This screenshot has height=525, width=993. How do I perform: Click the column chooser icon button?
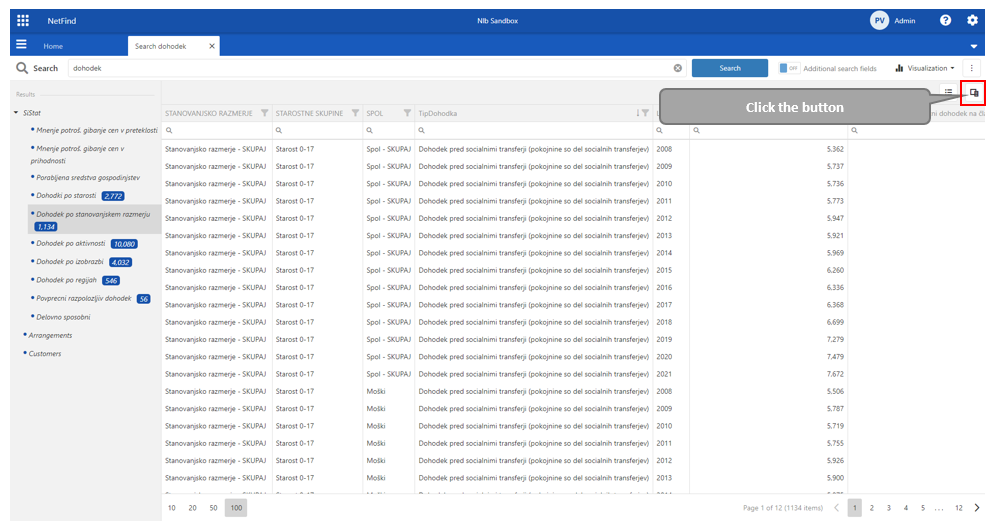pos(973,92)
